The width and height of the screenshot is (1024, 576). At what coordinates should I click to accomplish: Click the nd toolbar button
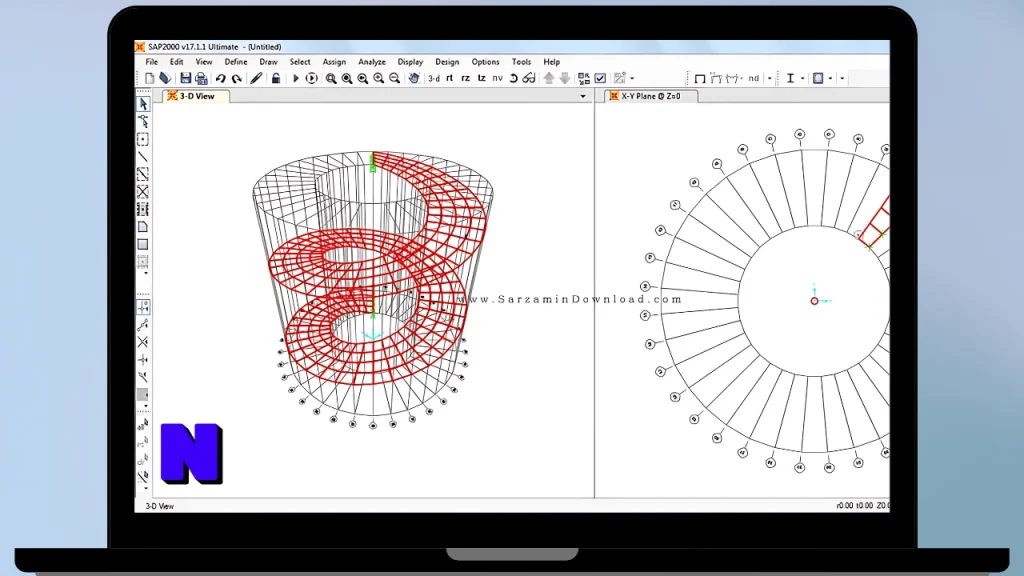[754, 78]
